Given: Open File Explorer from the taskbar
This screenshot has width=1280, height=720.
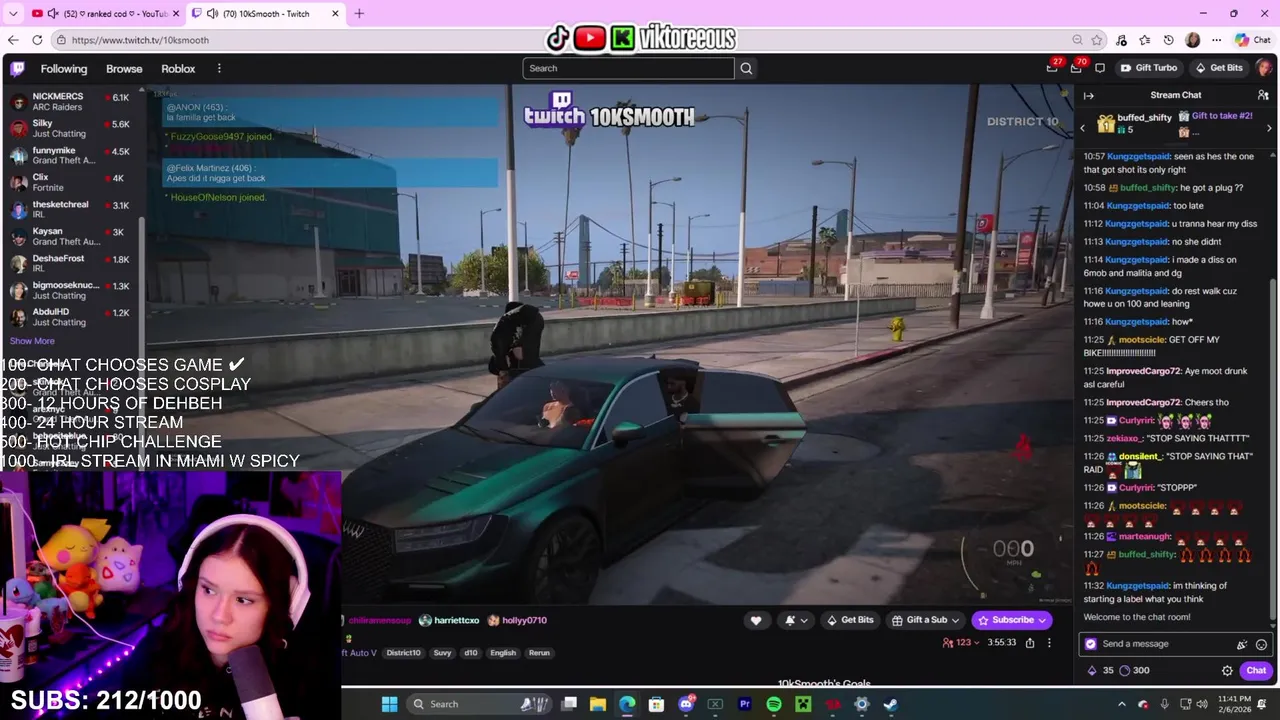Looking at the screenshot, I should 598,704.
